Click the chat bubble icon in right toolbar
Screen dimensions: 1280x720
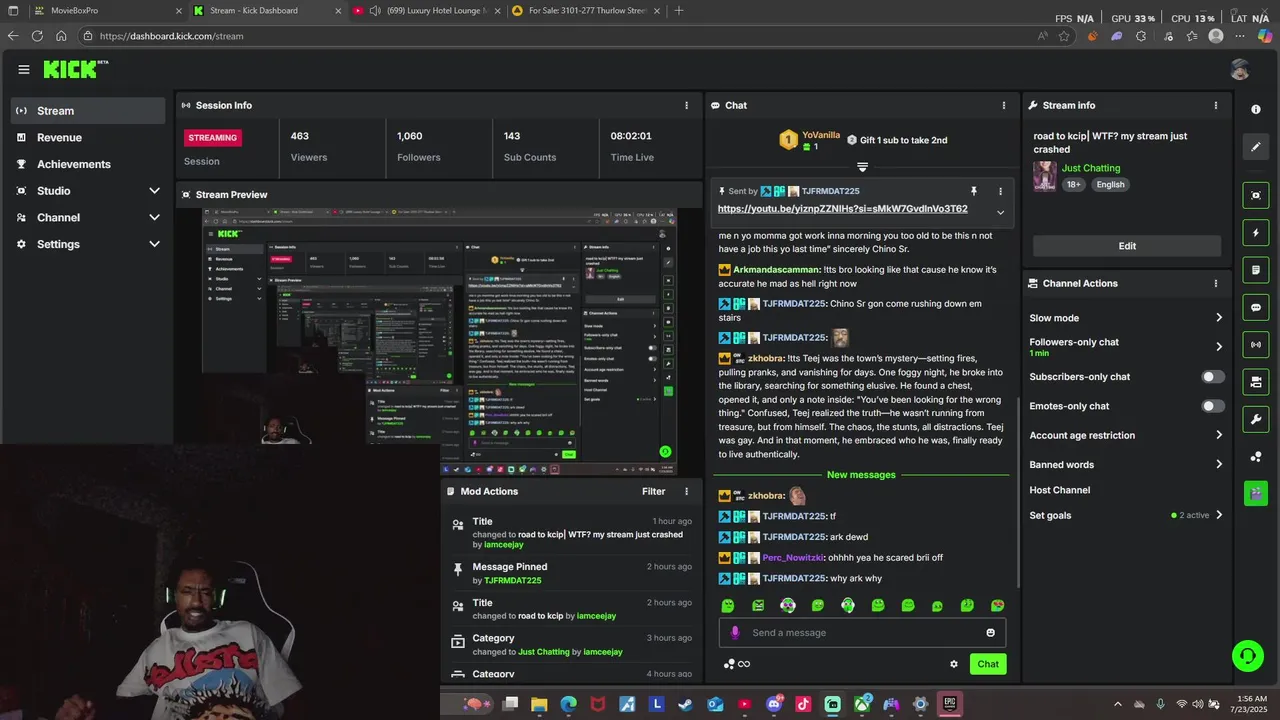coord(1256,307)
